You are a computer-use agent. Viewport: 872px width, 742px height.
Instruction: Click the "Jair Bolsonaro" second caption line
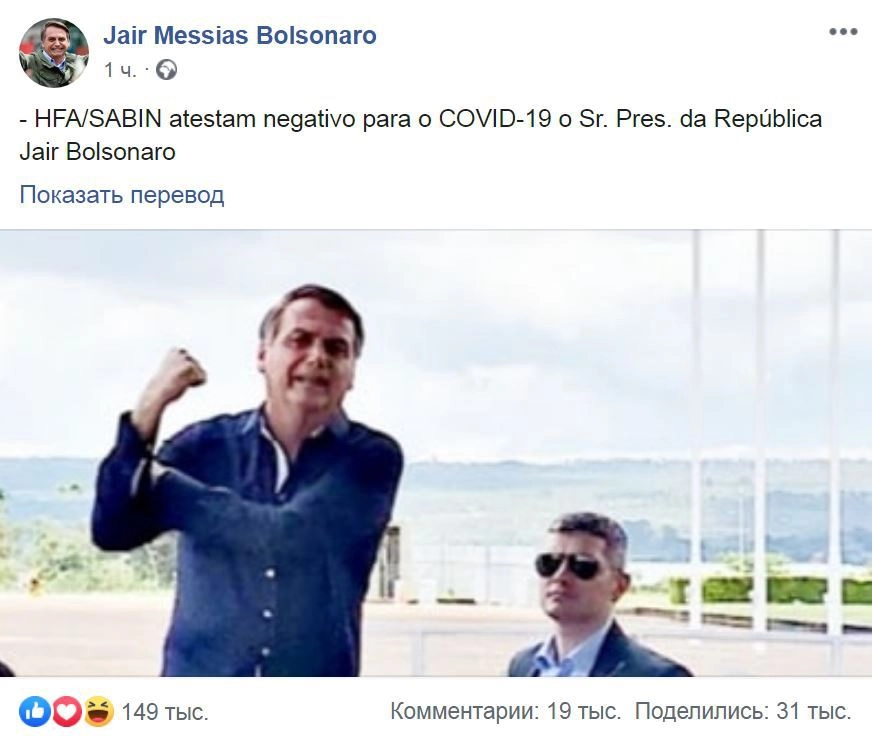click(x=97, y=152)
